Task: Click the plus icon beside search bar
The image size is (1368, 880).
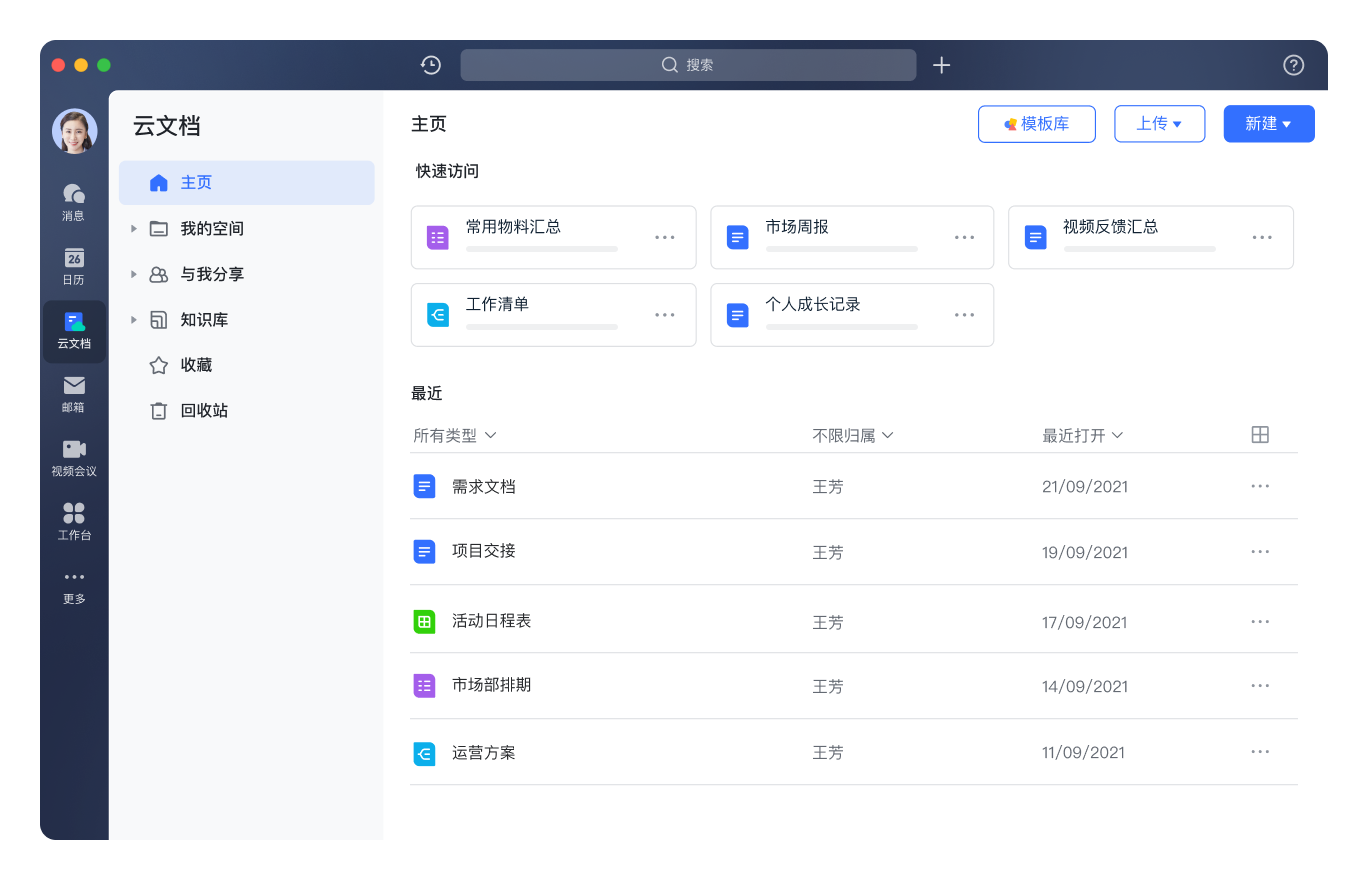Action: tap(941, 65)
